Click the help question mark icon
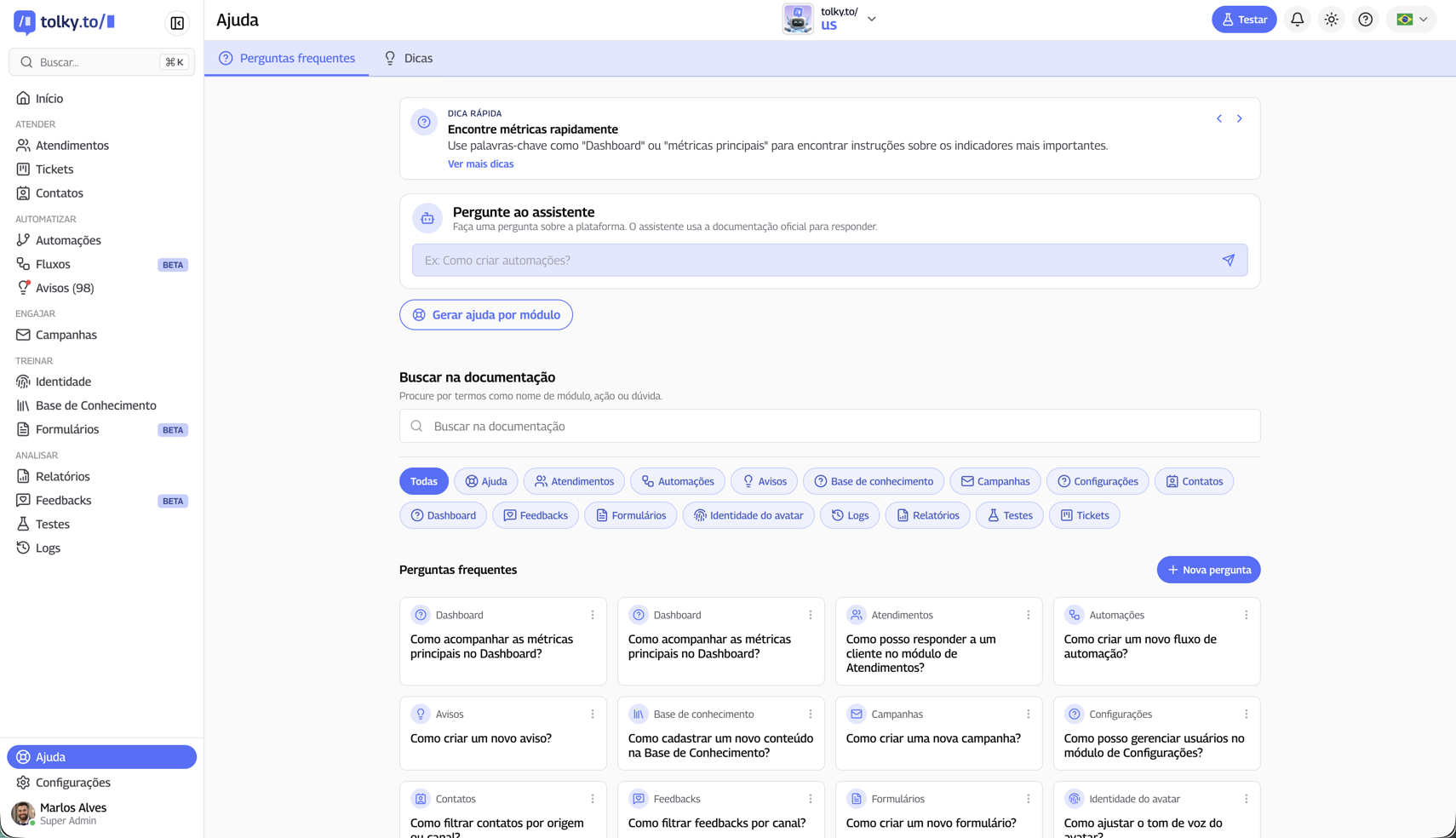The height and width of the screenshot is (838, 1456). point(1366,19)
